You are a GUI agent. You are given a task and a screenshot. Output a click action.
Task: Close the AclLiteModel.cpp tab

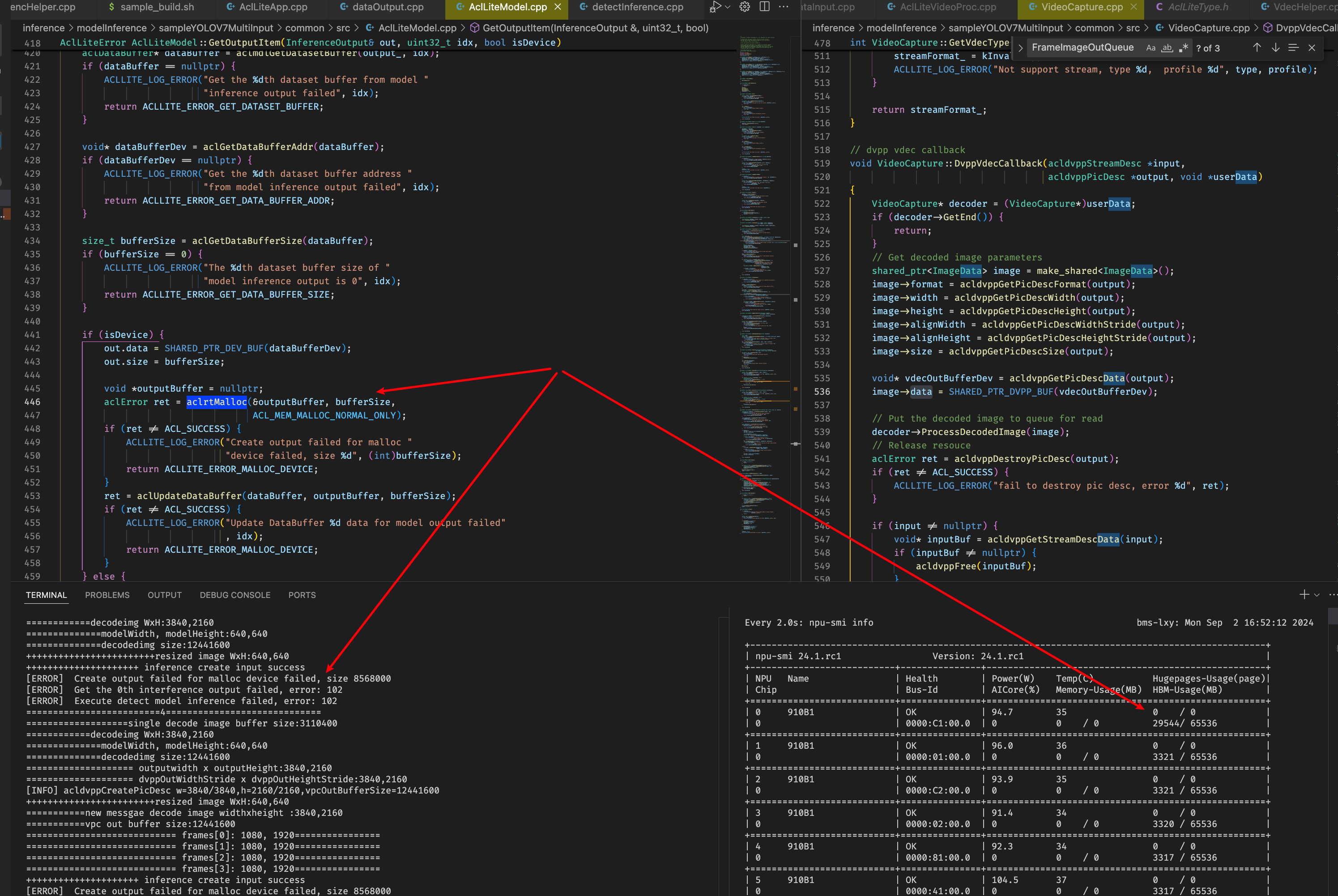pyautogui.click(x=558, y=7)
